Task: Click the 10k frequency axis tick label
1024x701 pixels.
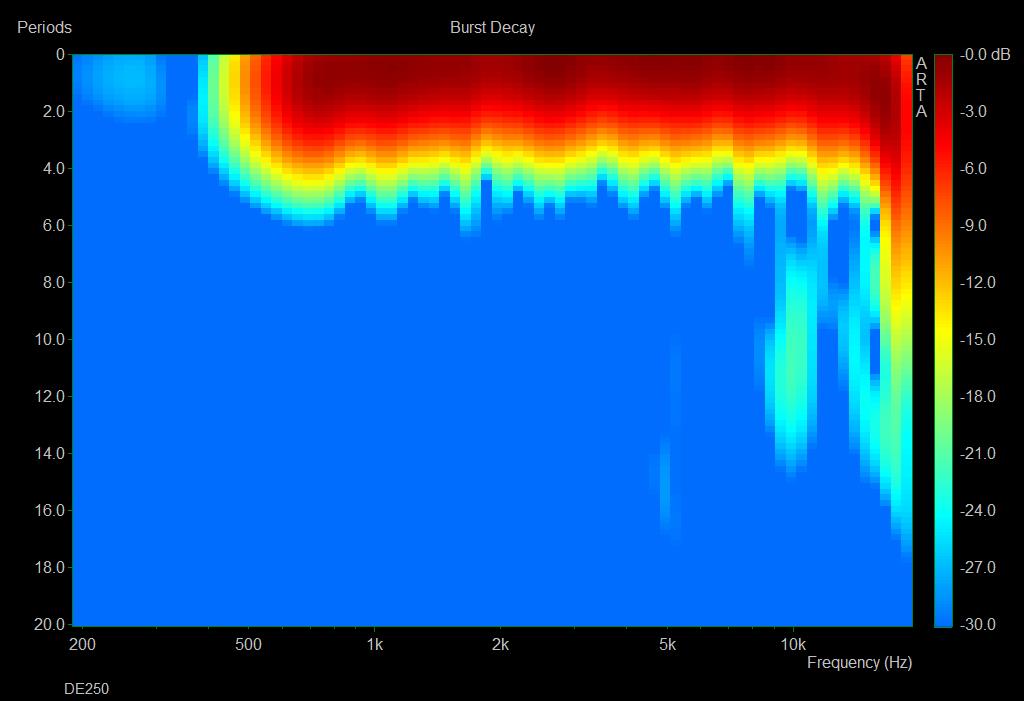Action: point(793,644)
